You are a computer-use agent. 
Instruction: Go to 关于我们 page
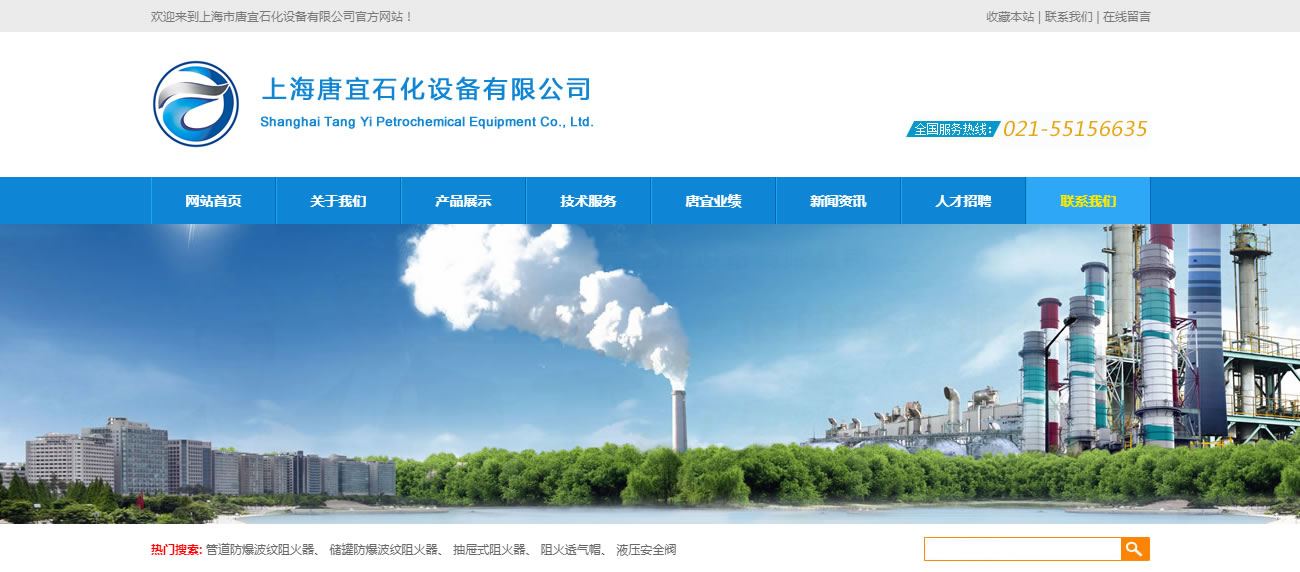pos(338,201)
